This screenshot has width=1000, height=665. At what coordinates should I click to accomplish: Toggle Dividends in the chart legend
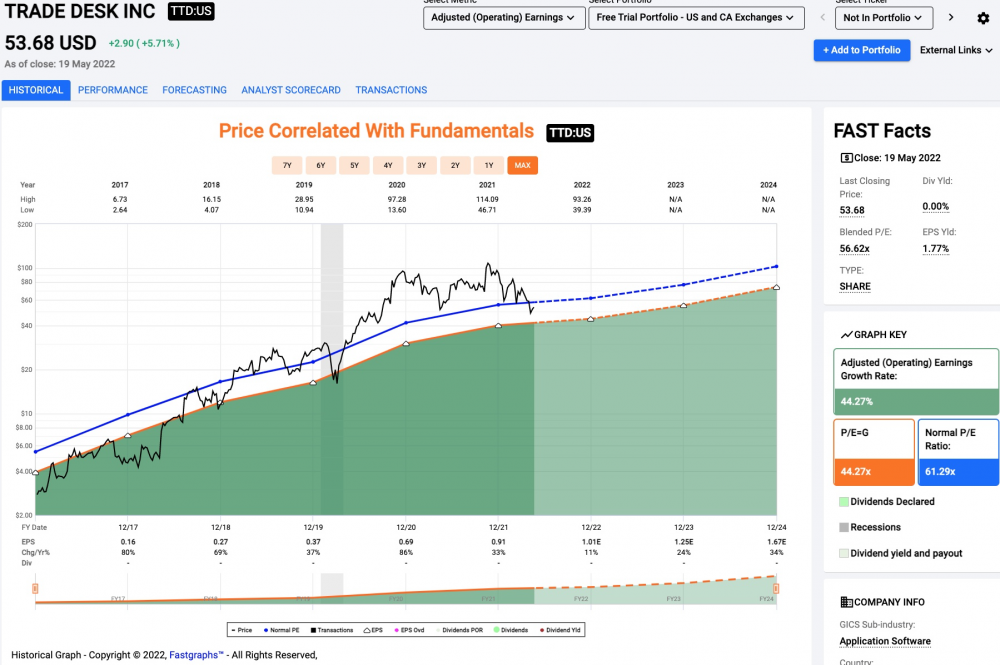[x=511, y=630]
